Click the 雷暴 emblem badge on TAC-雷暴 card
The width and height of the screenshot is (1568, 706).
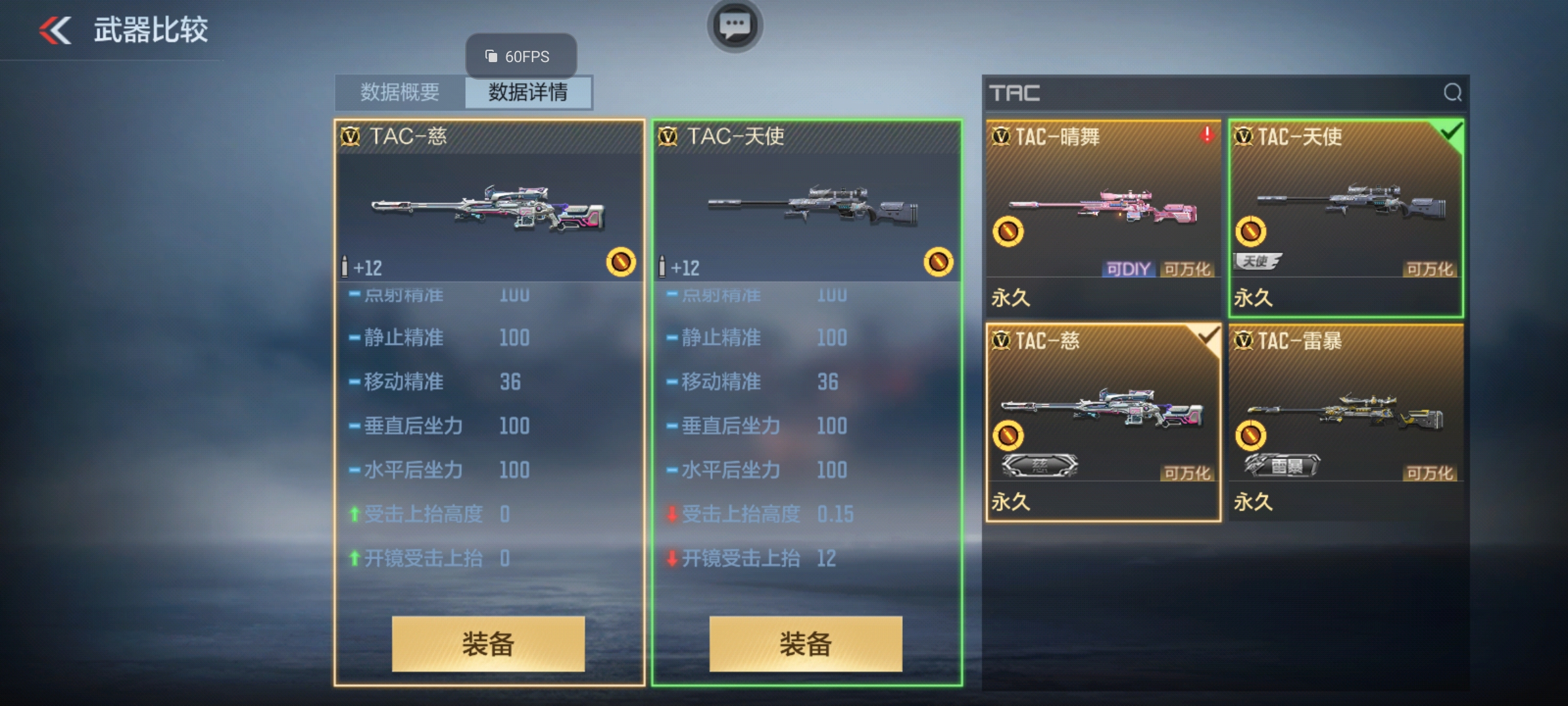click(x=1281, y=465)
